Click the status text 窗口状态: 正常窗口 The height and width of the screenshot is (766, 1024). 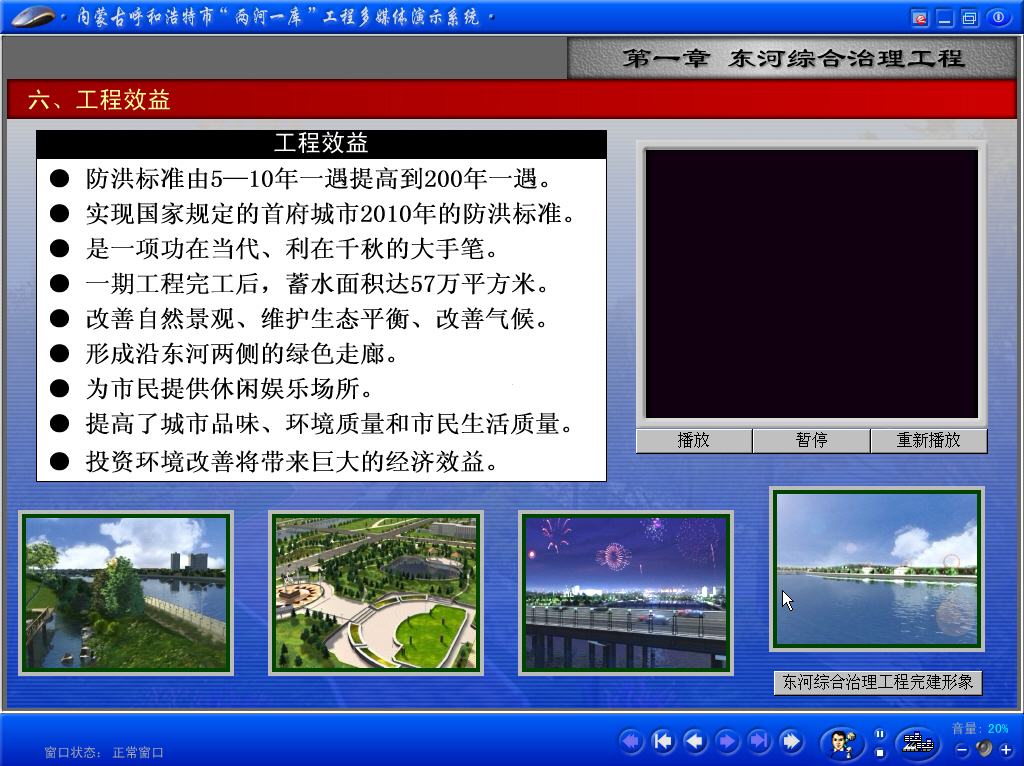104,753
